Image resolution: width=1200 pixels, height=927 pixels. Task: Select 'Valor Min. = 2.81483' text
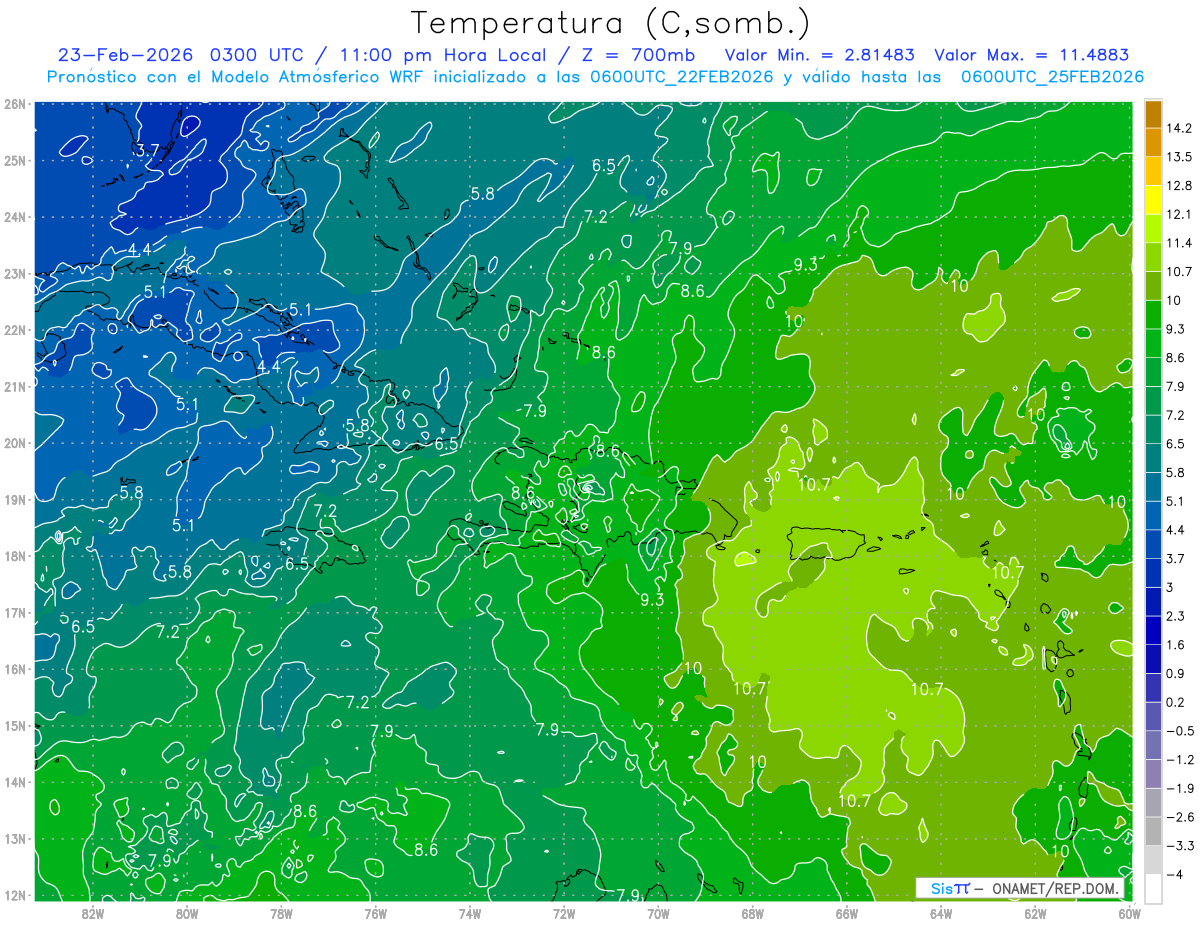click(821, 55)
